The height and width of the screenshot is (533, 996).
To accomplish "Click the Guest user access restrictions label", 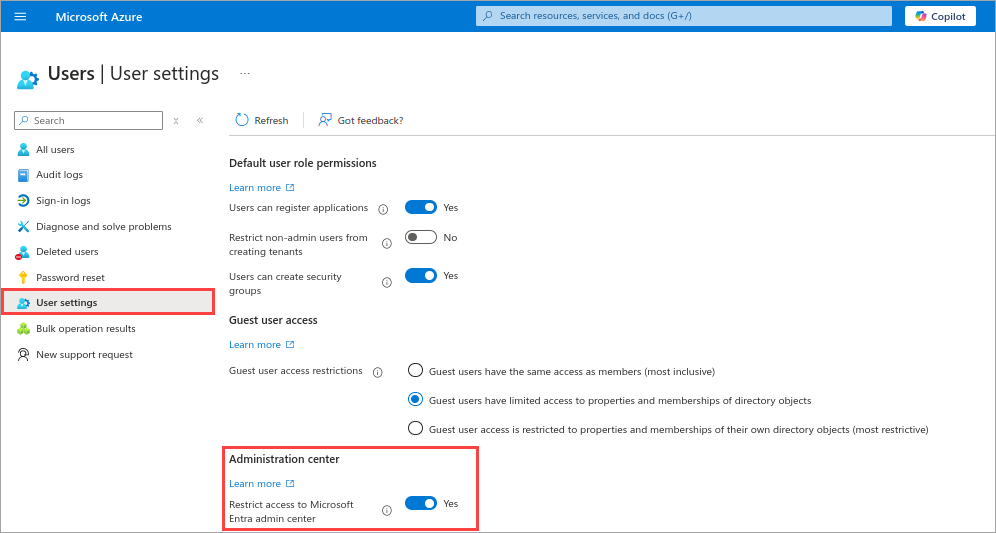I will click(295, 370).
